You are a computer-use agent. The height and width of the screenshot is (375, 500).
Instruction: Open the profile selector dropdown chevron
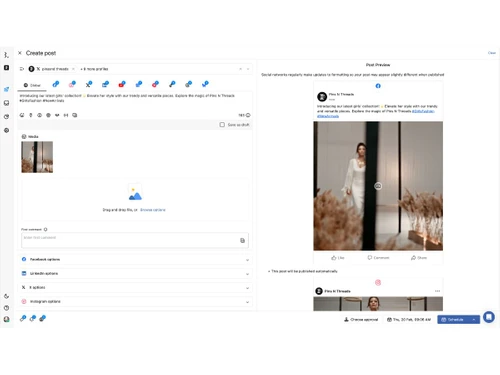[248, 69]
